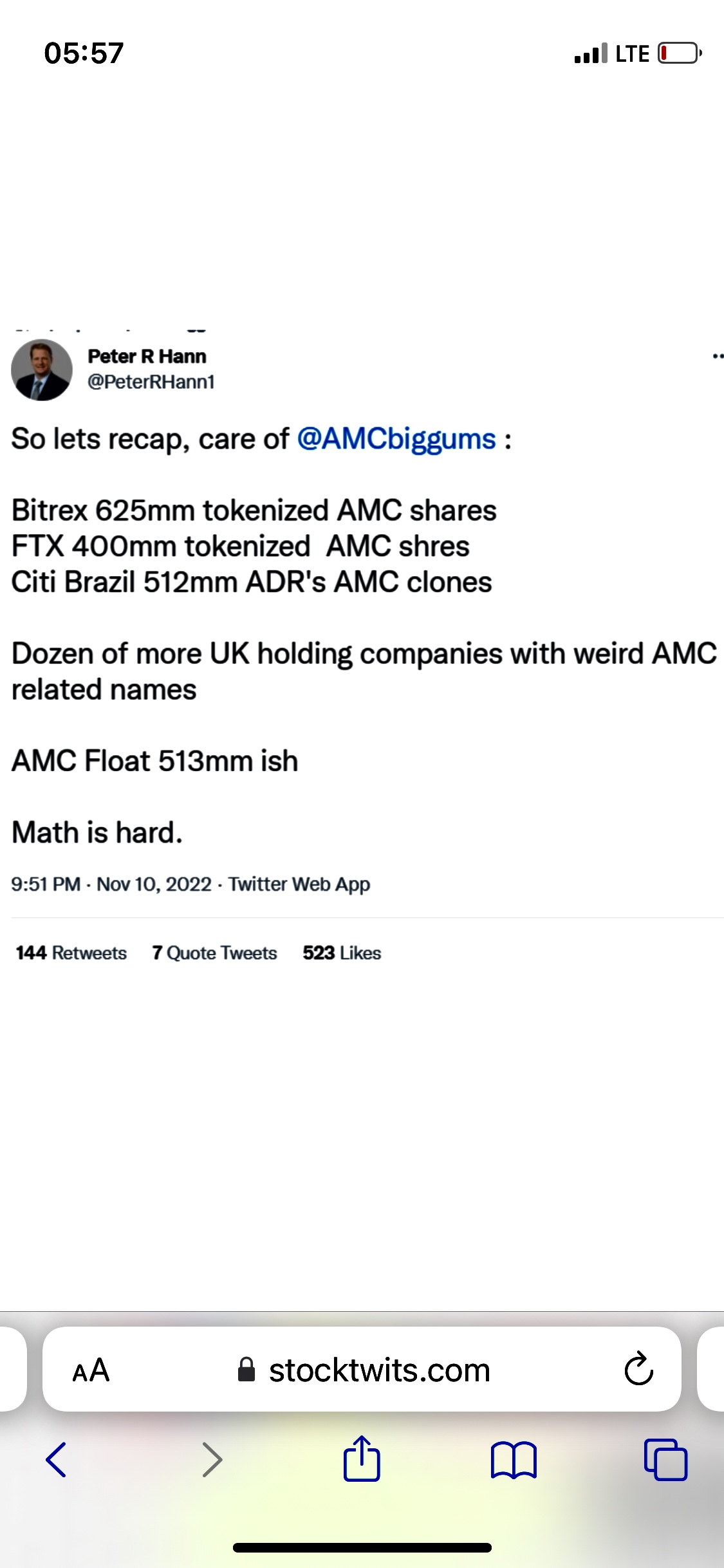Open the Bookmarks panel
The height and width of the screenshot is (1568, 724).
coord(514,1460)
